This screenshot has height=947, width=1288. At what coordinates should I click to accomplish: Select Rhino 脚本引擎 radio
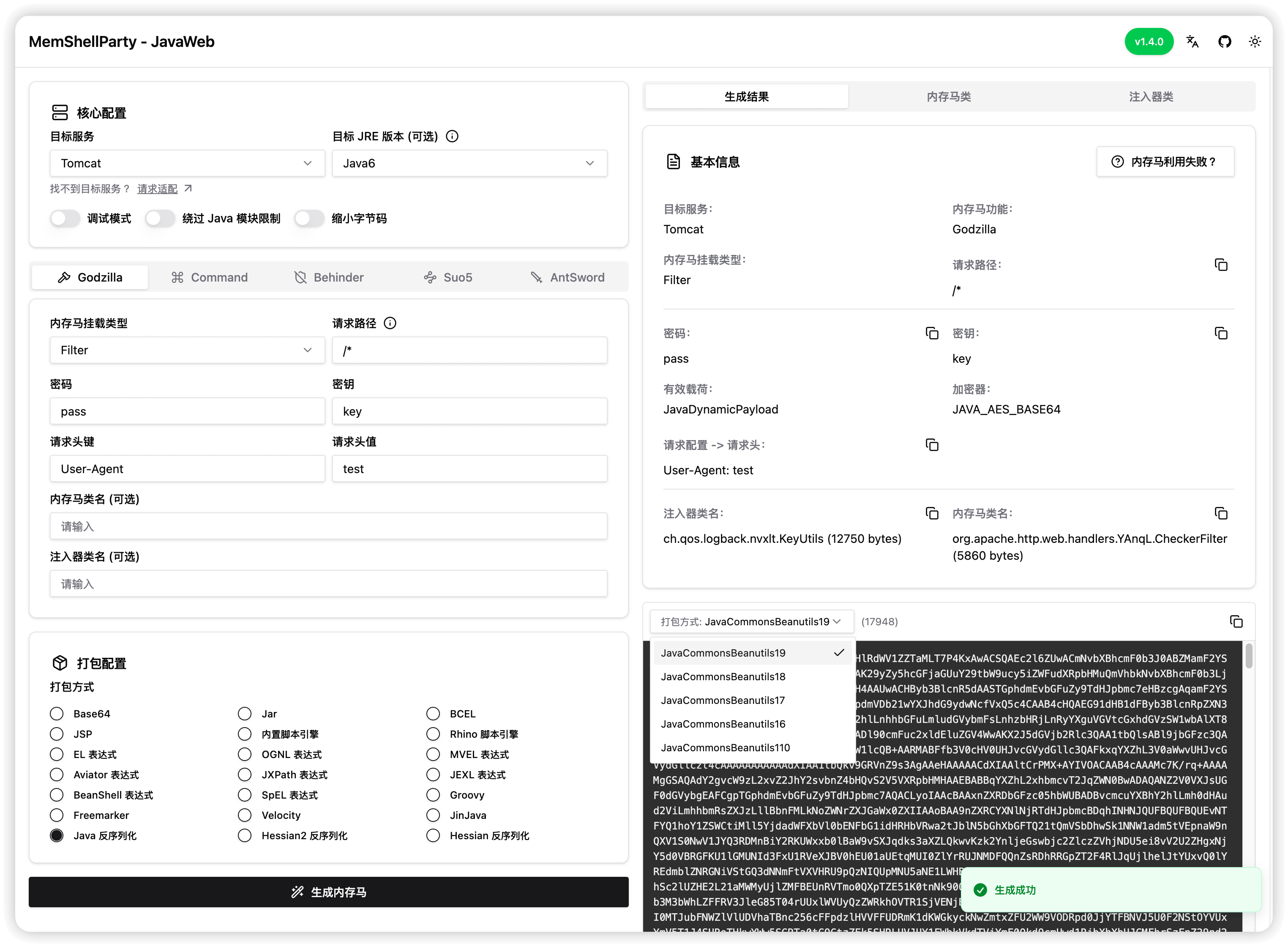pyautogui.click(x=433, y=734)
